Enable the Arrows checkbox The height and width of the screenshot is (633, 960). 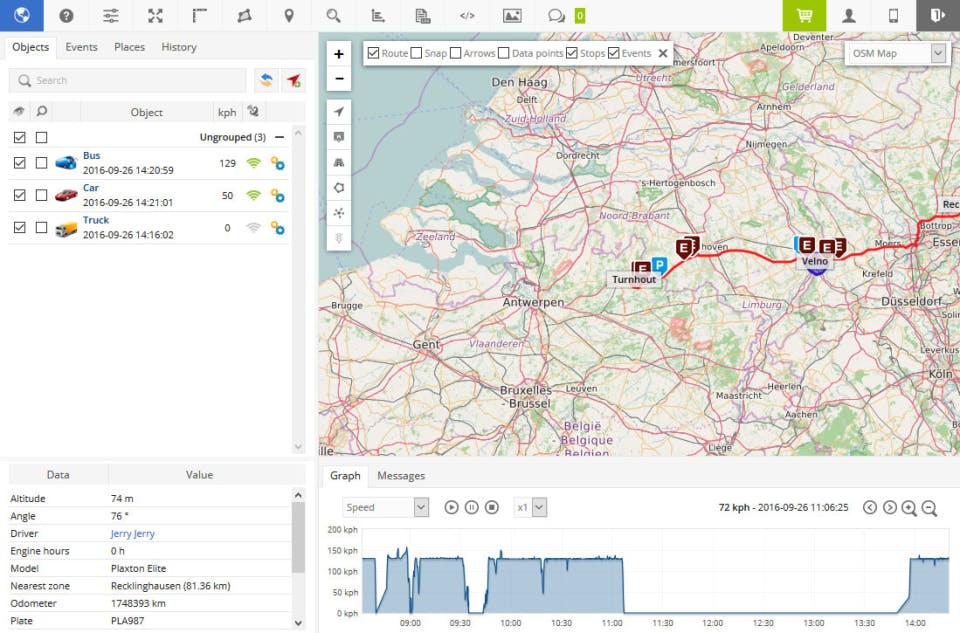[x=456, y=53]
